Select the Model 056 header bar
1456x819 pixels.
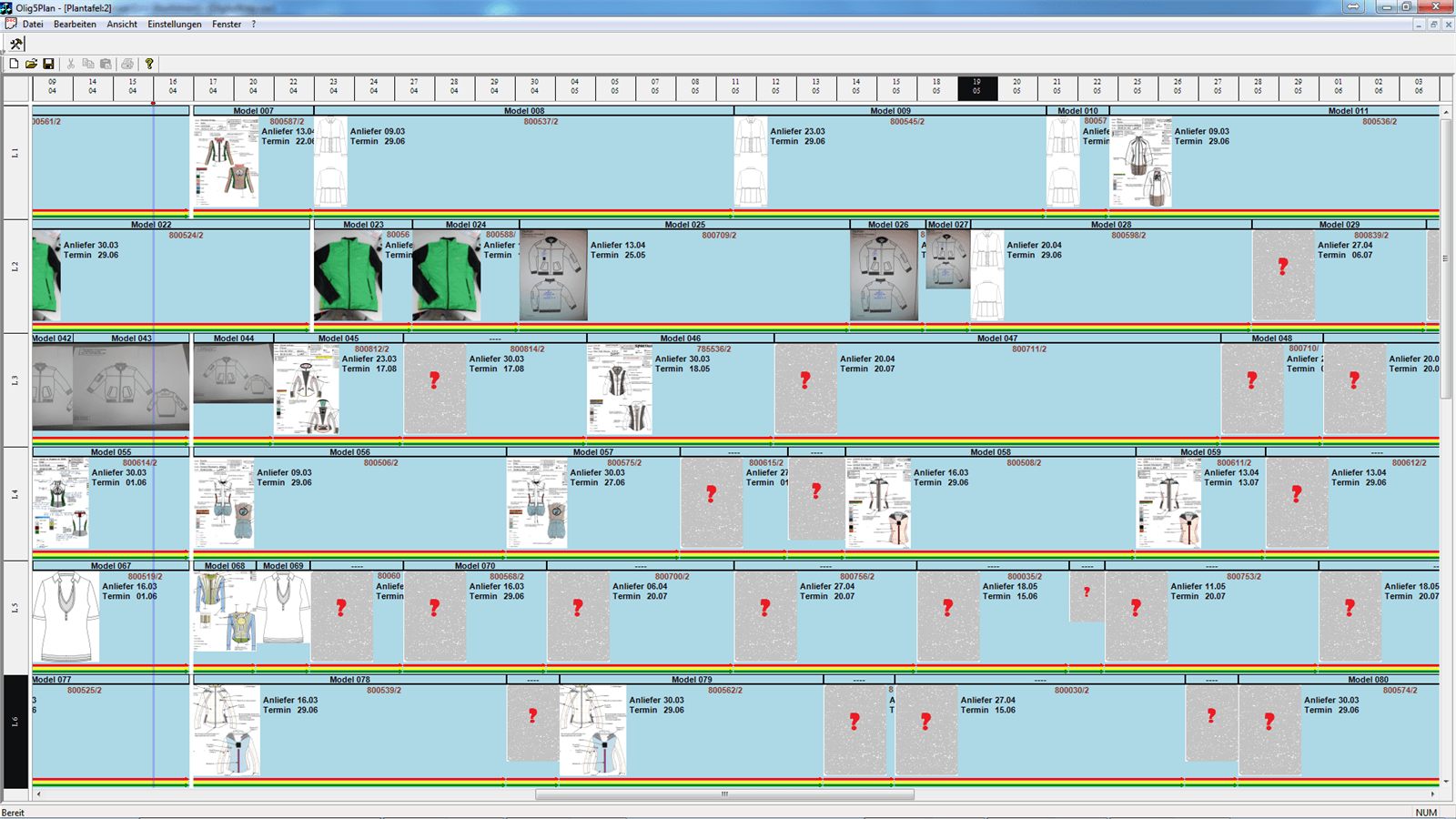point(349,452)
